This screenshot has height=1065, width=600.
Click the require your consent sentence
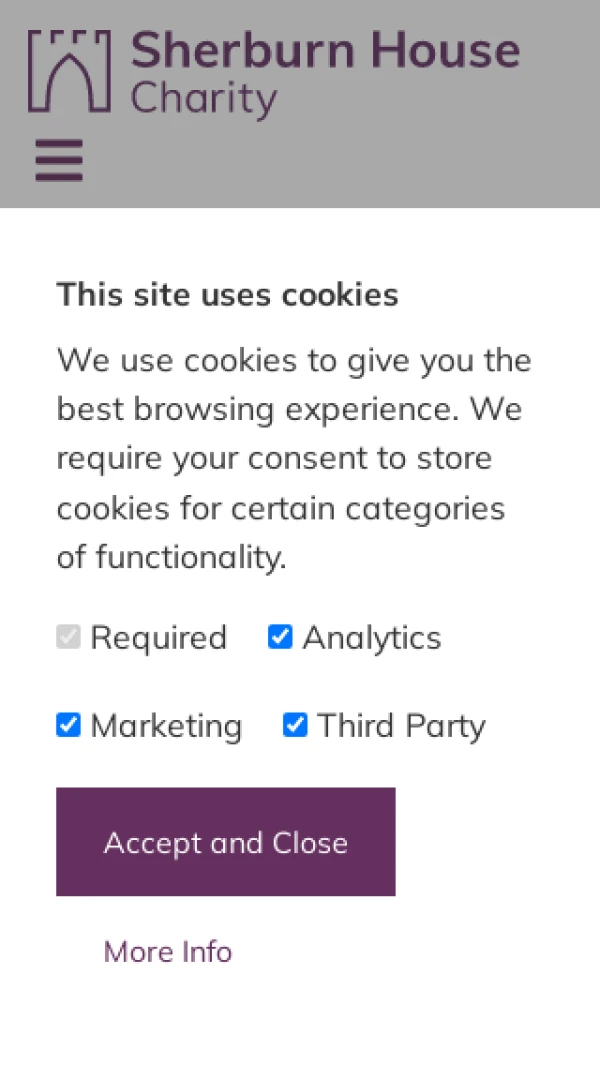274,459
